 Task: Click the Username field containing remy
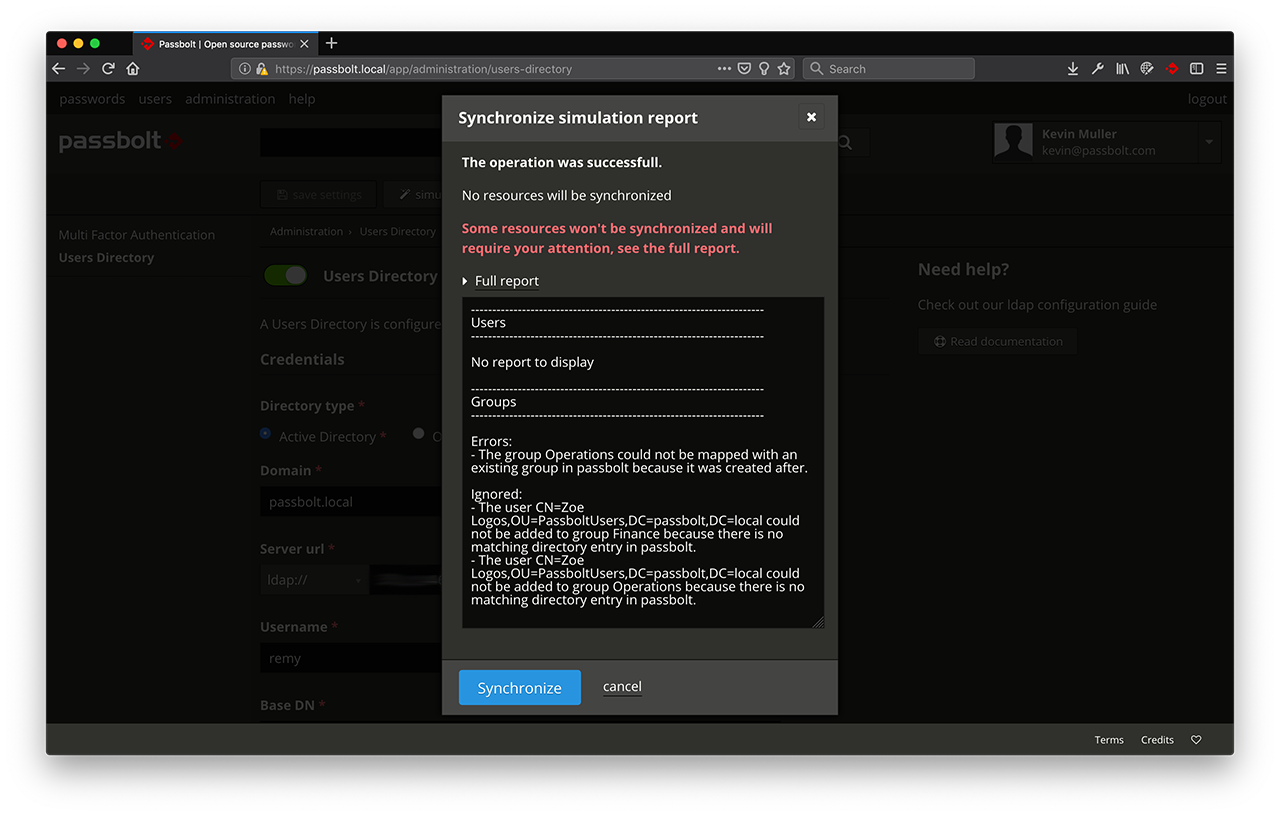tap(350, 658)
